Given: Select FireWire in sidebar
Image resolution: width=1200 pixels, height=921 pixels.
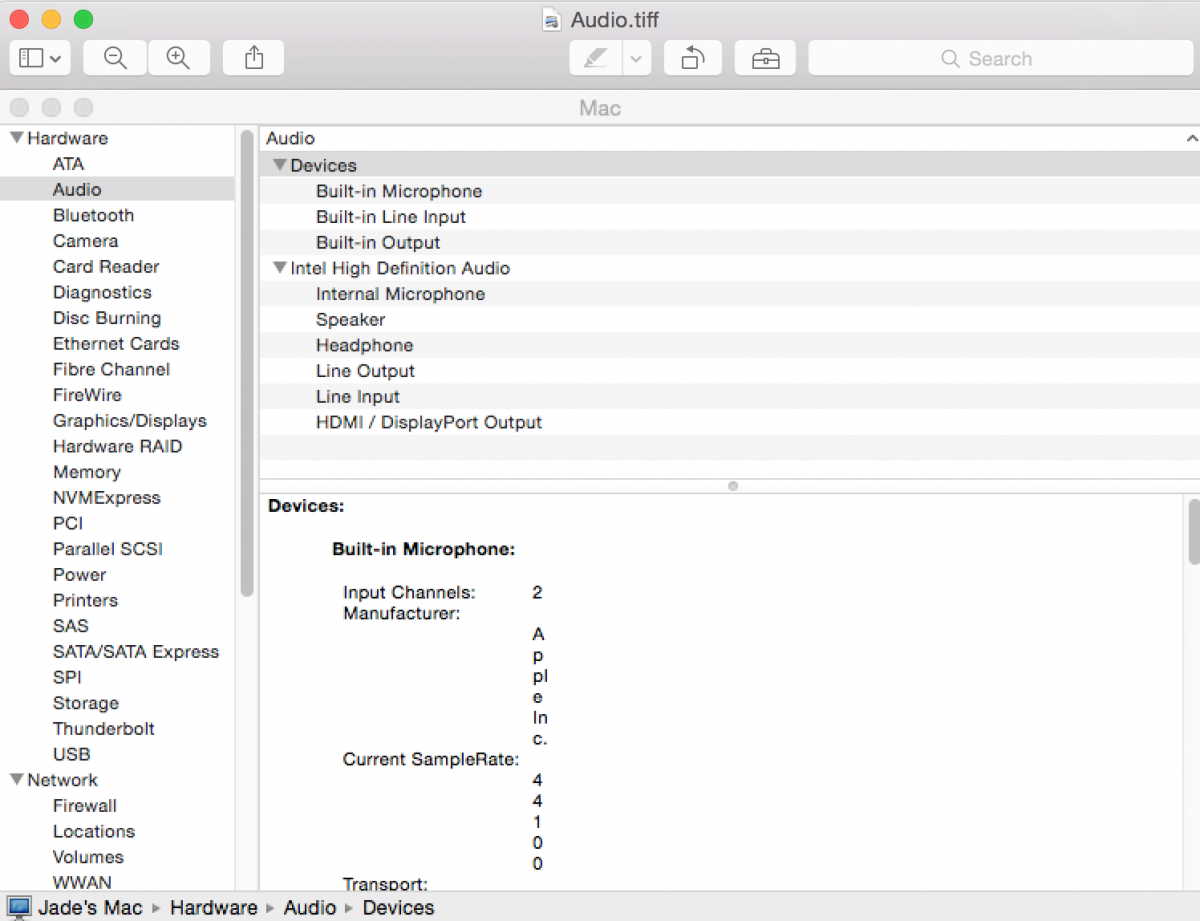Looking at the screenshot, I should (x=87, y=395).
